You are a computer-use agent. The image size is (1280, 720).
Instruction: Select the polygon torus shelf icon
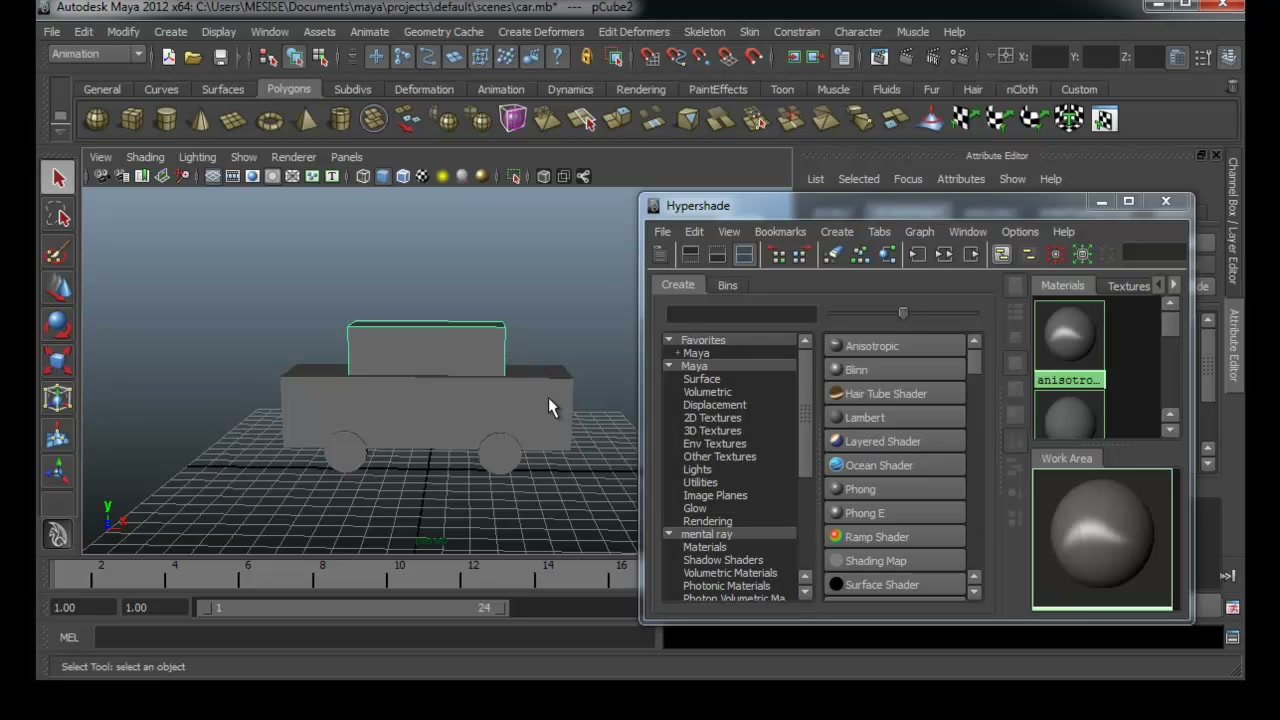tap(270, 120)
